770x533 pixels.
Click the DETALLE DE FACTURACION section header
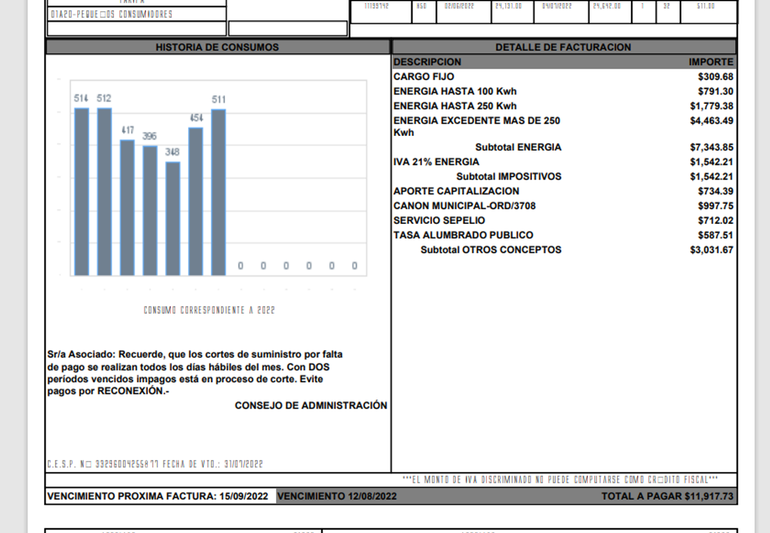[x=563, y=47]
